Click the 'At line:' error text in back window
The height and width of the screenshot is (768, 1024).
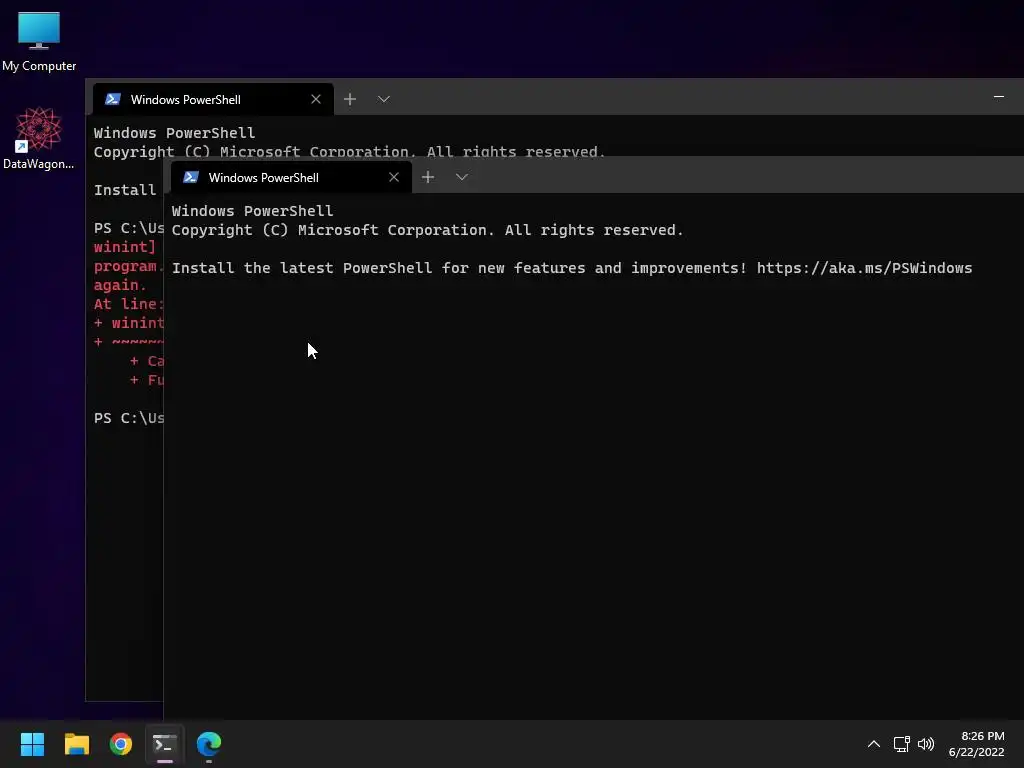pyautogui.click(x=127, y=304)
